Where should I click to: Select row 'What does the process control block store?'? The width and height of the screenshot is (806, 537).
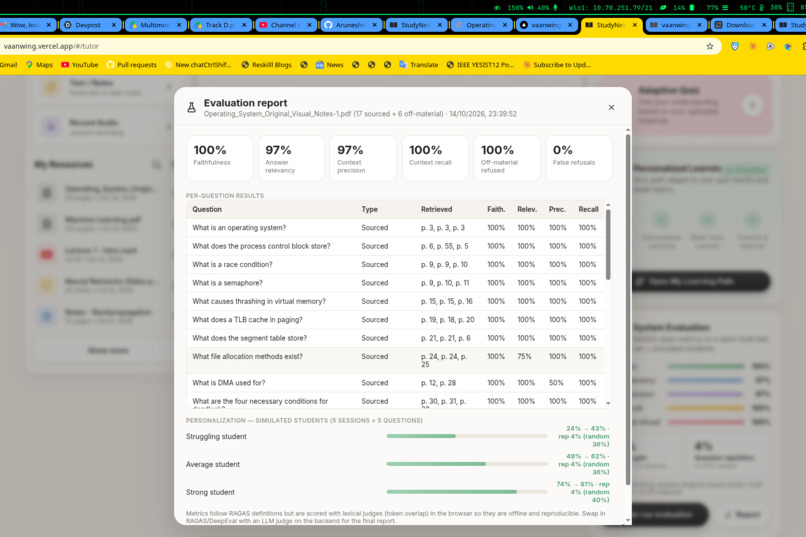tap(395, 246)
